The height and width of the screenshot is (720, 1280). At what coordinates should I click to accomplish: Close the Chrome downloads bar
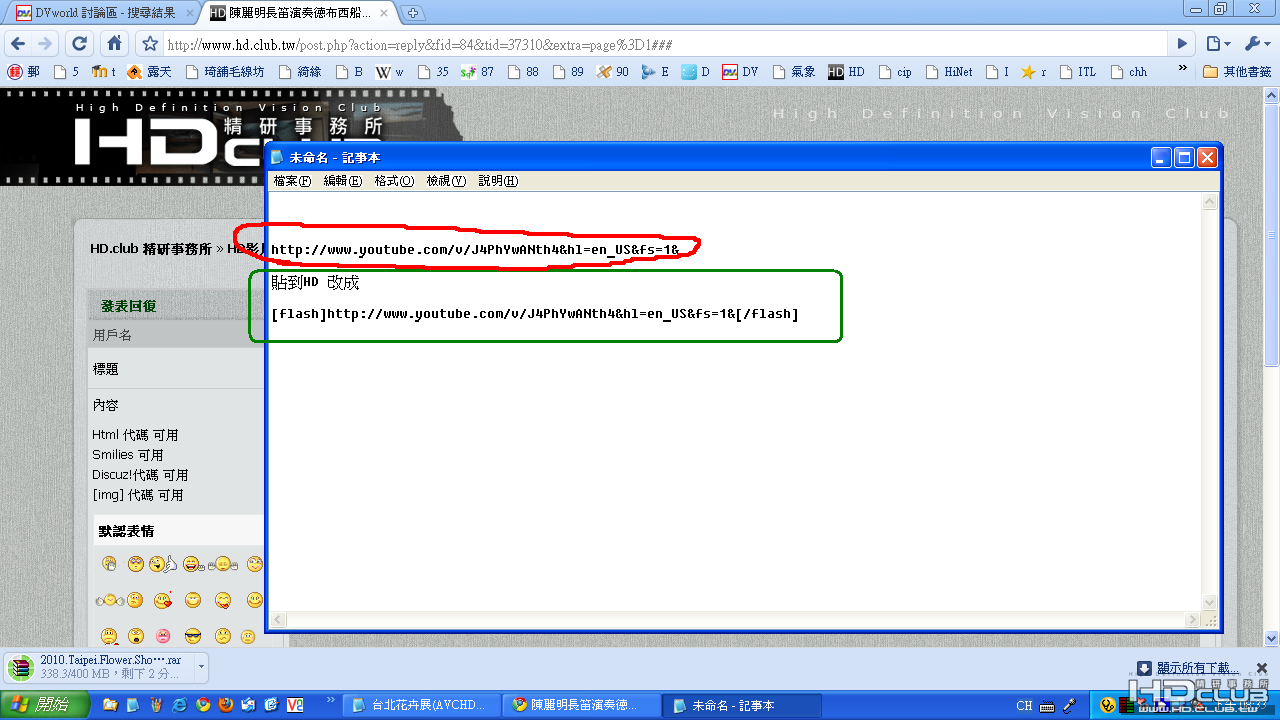[x=1263, y=668]
